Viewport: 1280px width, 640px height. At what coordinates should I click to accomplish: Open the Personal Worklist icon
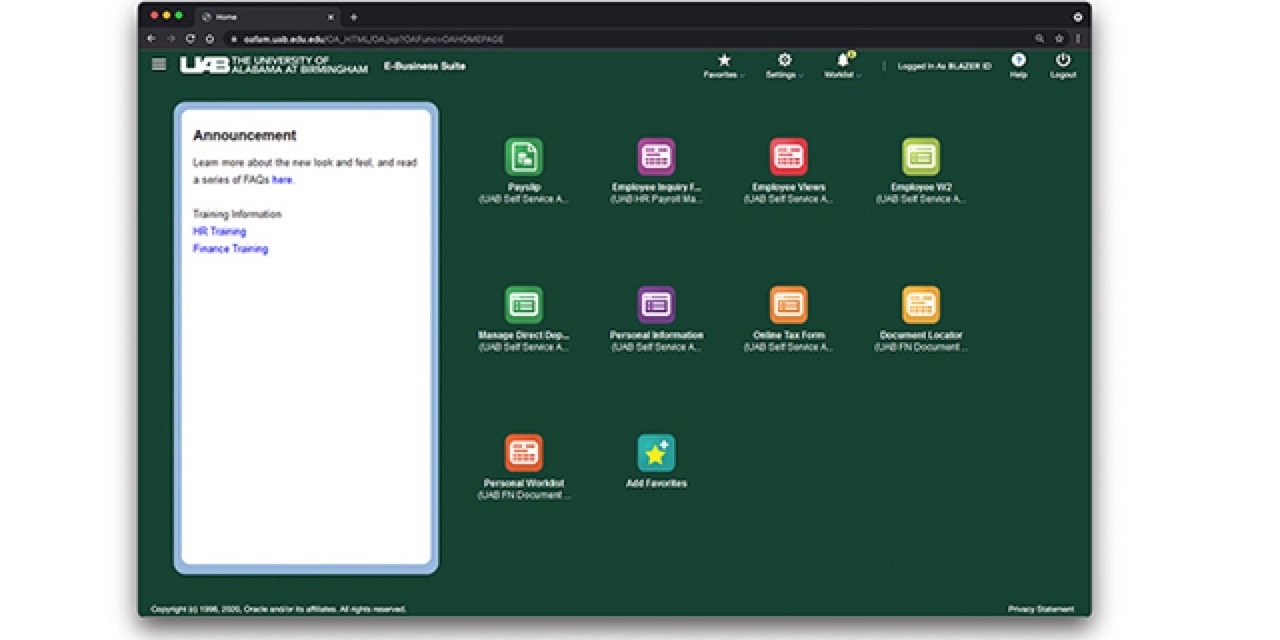[523, 452]
